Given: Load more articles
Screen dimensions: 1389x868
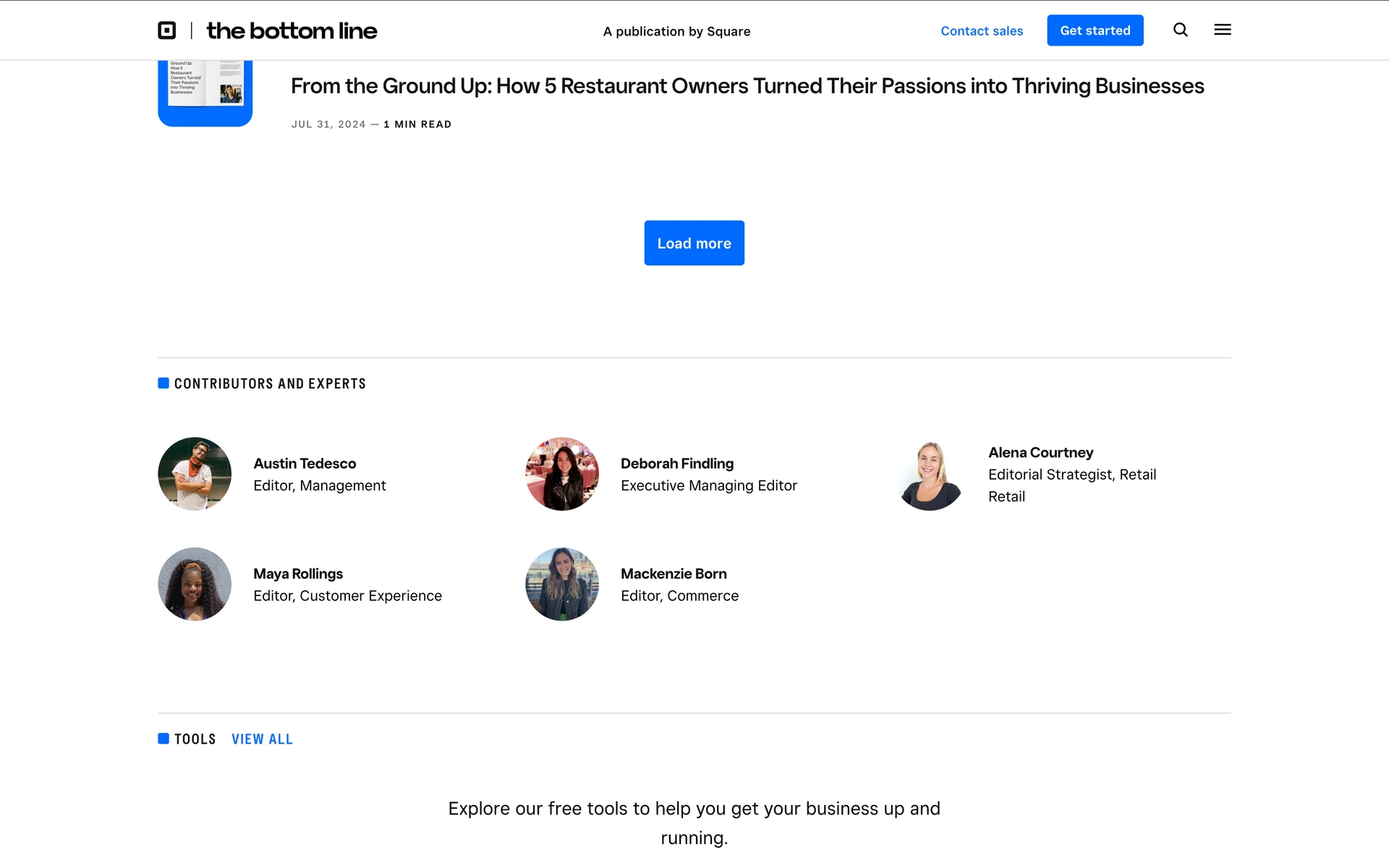Looking at the screenshot, I should [694, 243].
